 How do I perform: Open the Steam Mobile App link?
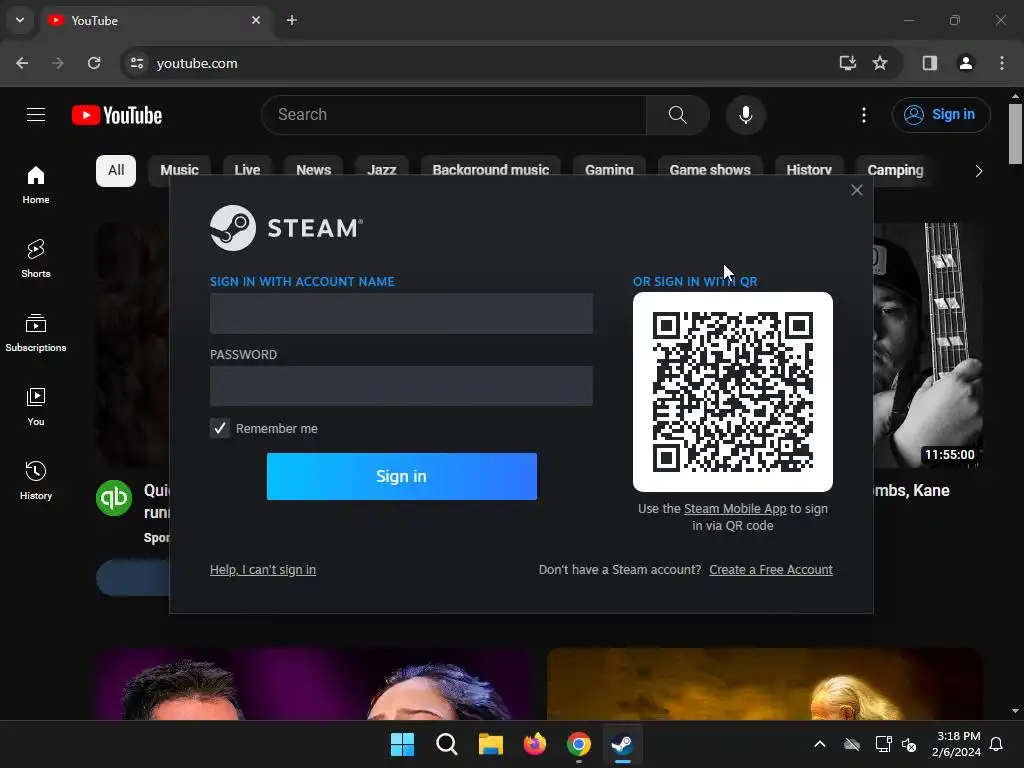(x=735, y=509)
